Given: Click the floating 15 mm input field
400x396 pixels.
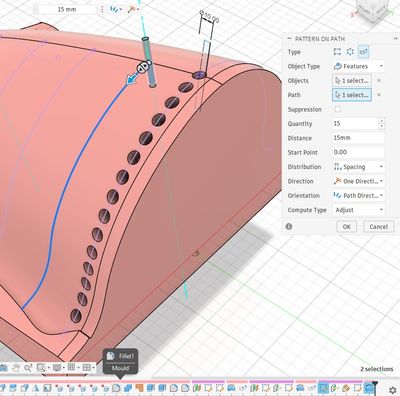Looking at the screenshot, I should click(67, 9).
